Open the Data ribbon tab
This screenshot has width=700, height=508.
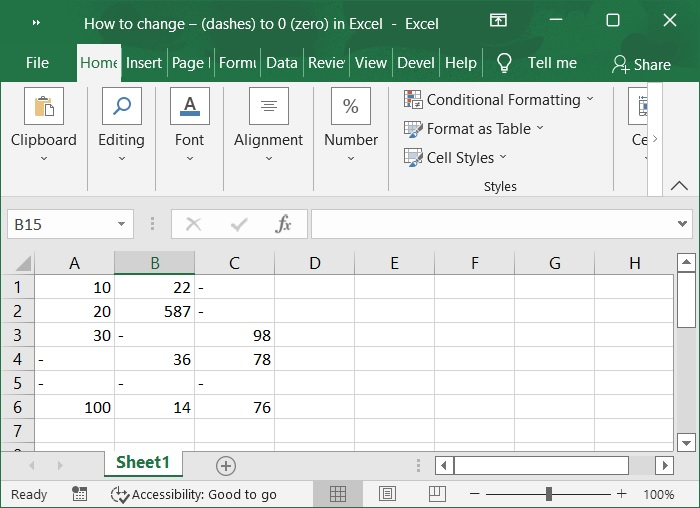[281, 63]
